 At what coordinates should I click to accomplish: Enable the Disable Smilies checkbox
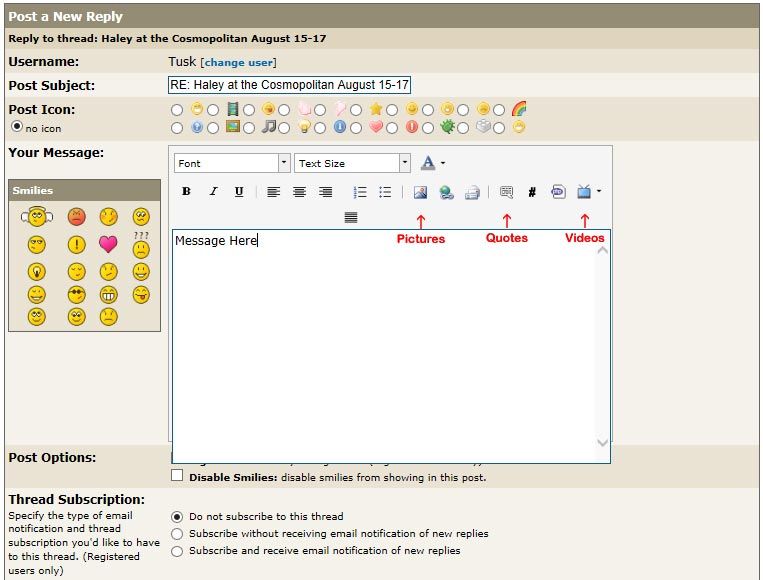pos(177,477)
